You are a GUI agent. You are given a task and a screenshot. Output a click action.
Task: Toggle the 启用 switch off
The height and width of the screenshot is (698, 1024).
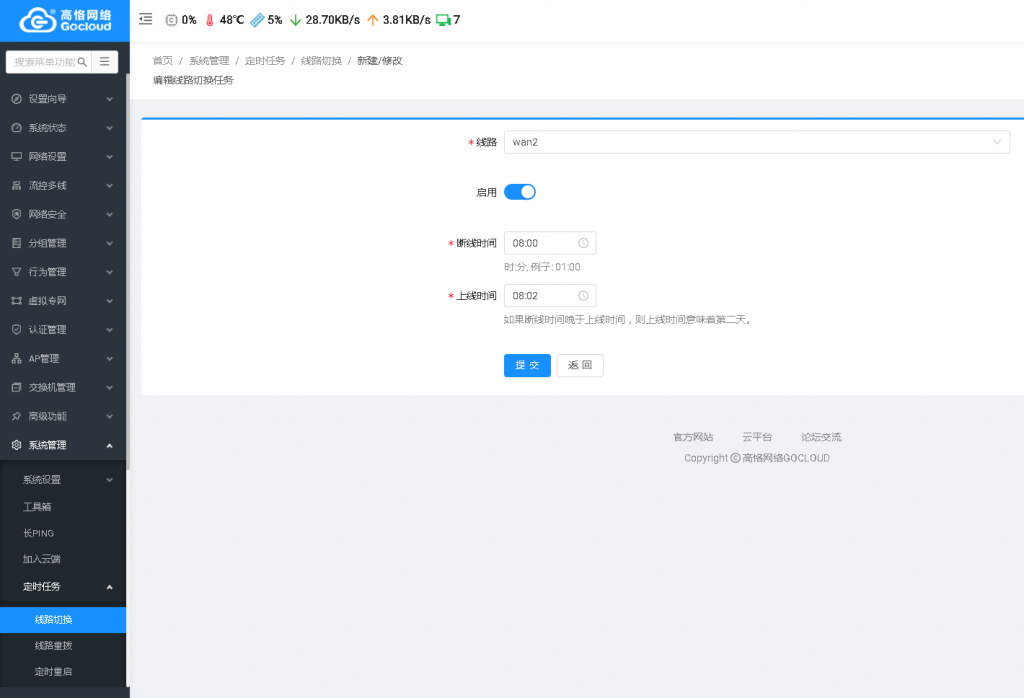coord(520,192)
